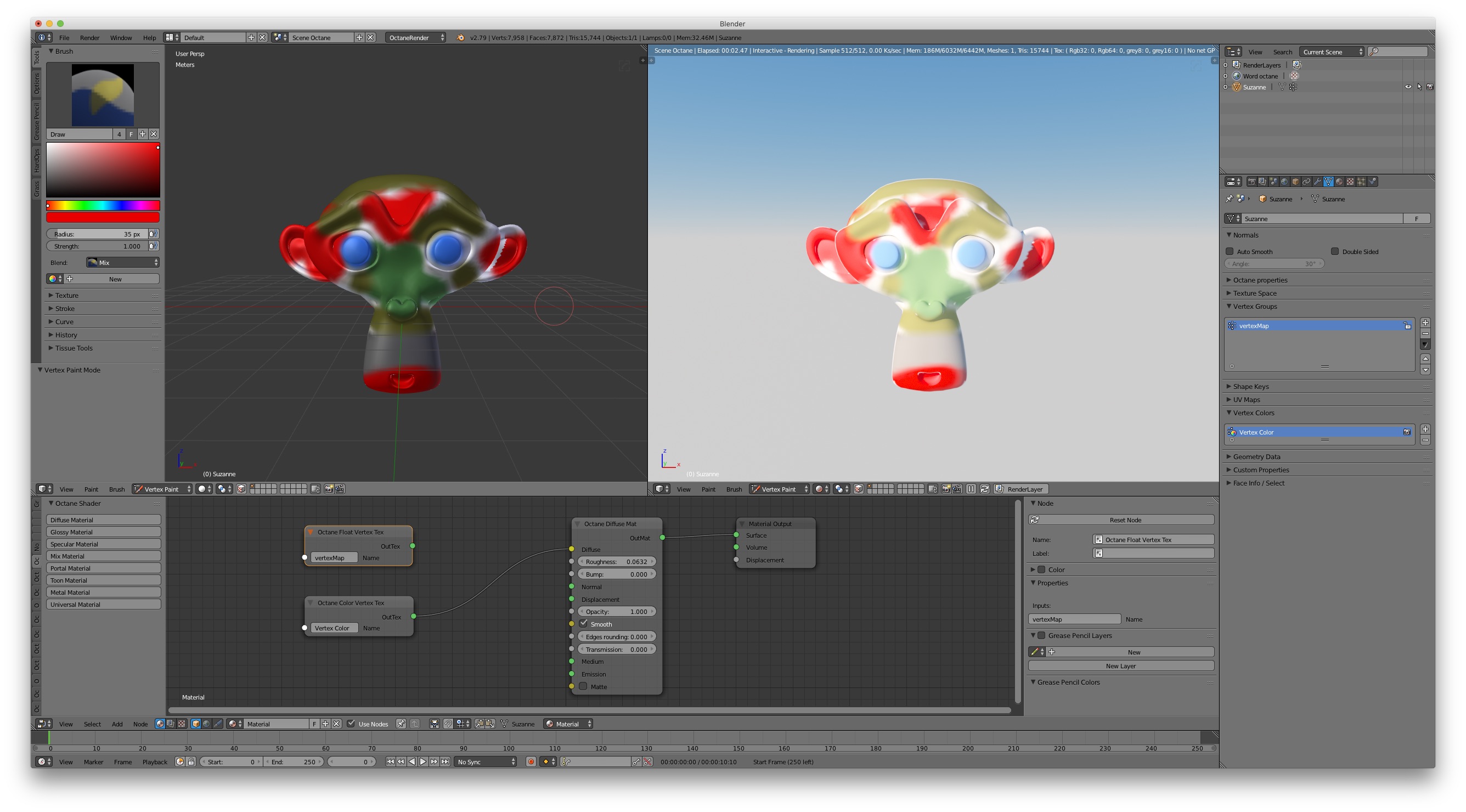The width and height of the screenshot is (1466, 812).
Task: Click the Glossy Material button
Action: click(103, 532)
